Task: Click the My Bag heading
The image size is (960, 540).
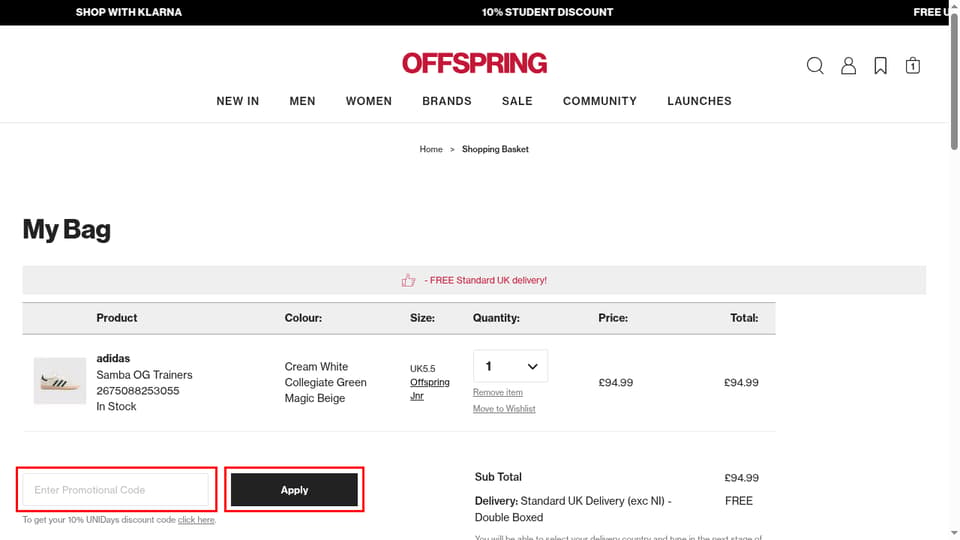Action: point(67,230)
